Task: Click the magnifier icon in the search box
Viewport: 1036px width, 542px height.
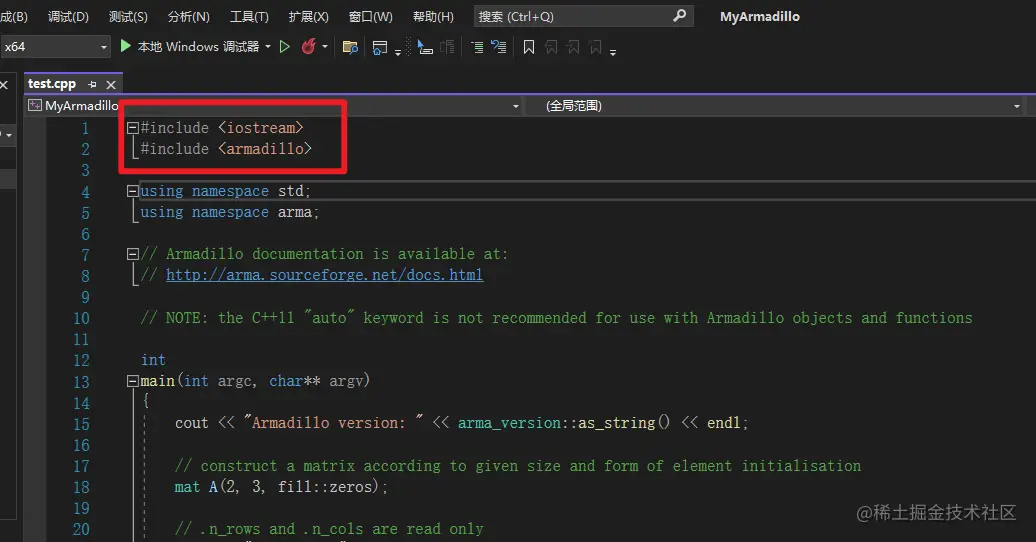Action: click(x=679, y=16)
